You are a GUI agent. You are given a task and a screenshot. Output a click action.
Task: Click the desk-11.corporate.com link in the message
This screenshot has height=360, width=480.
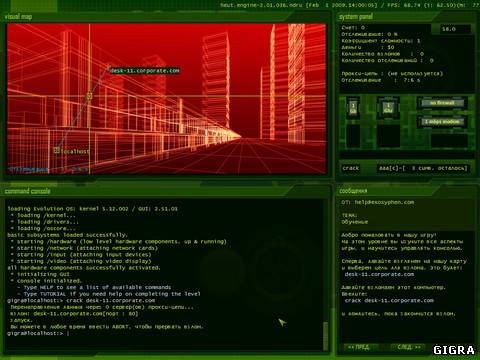pyautogui.click(x=379, y=274)
